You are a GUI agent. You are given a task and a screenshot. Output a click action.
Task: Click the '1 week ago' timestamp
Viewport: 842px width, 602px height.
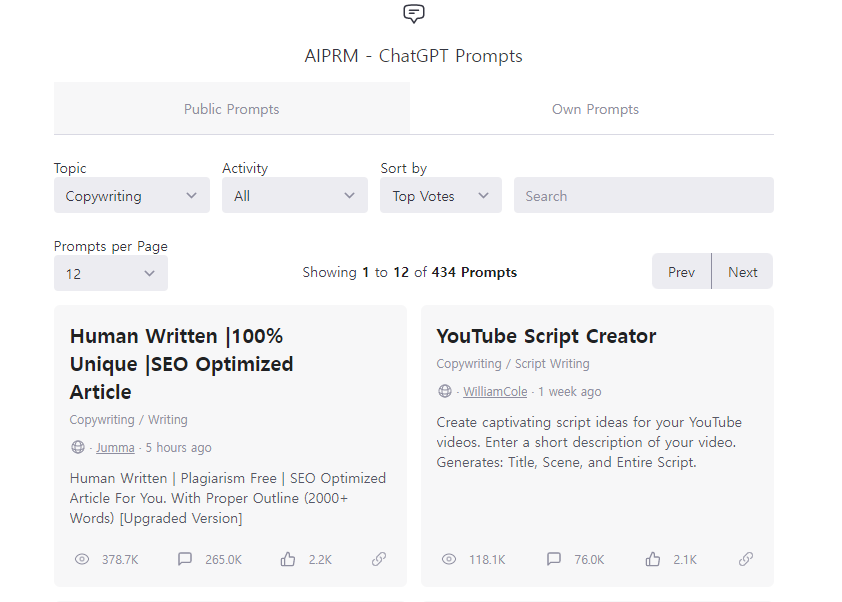point(570,391)
